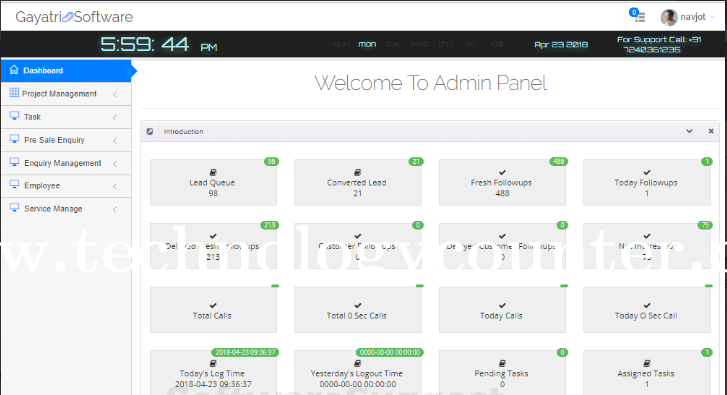Click the Converted Lead book icon
The width and height of the screenshot is (727, 395).
[357, 172]
